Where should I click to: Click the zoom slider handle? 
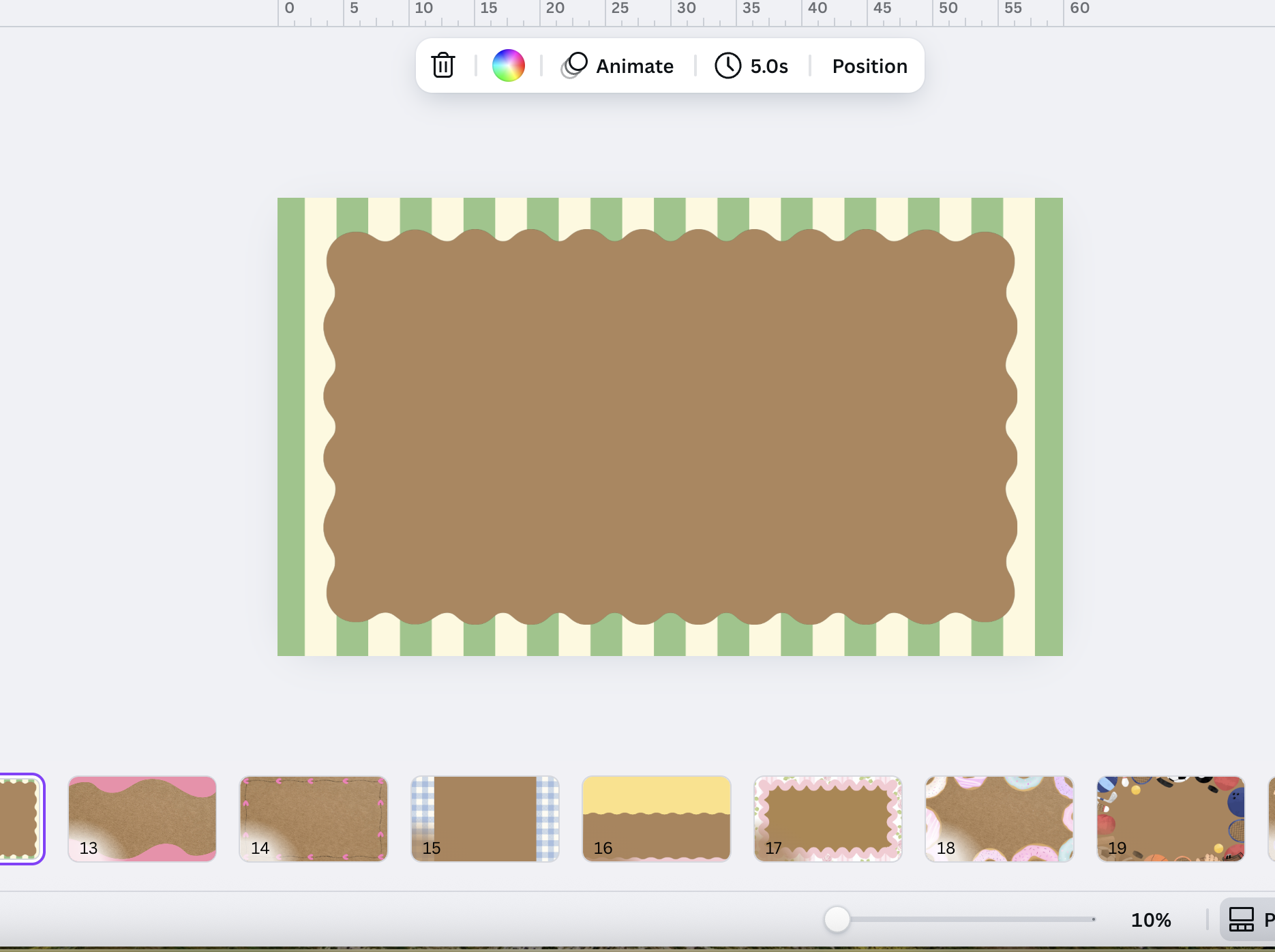(x=837, y=919)
